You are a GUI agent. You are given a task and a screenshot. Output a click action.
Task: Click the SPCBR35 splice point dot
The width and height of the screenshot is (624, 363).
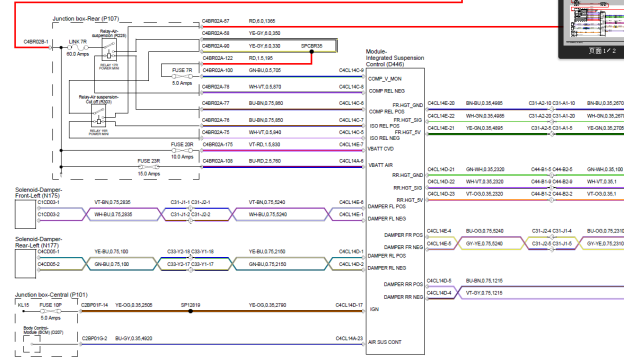pos(312,52)
